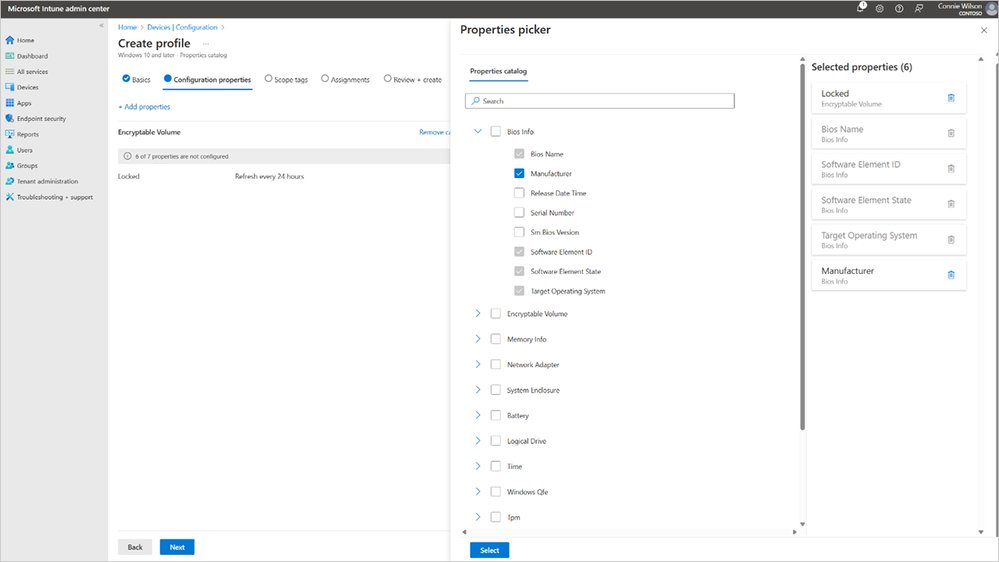Go to Configuration properties step
This screenshot has width=999, height=562.
[x=208, y=80]
